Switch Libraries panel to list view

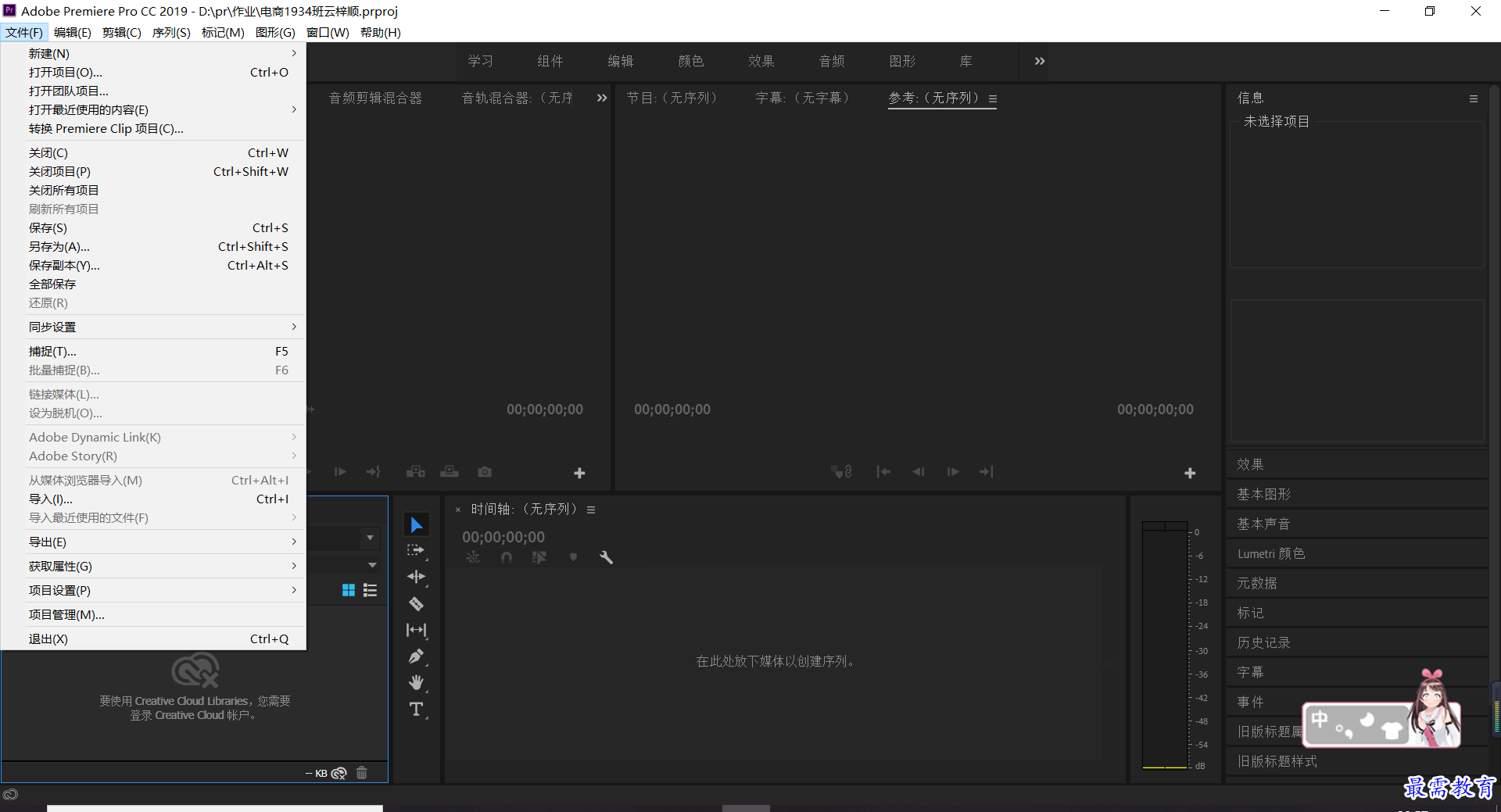pyautogui.click(x=371, y=590)
